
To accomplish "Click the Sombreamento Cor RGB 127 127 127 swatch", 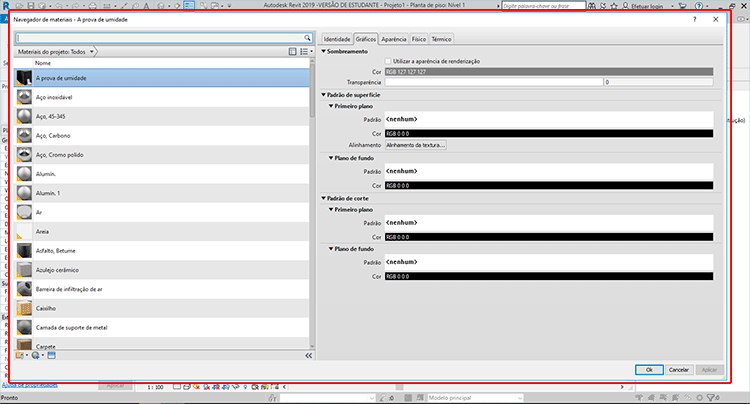I will point(549,72).
